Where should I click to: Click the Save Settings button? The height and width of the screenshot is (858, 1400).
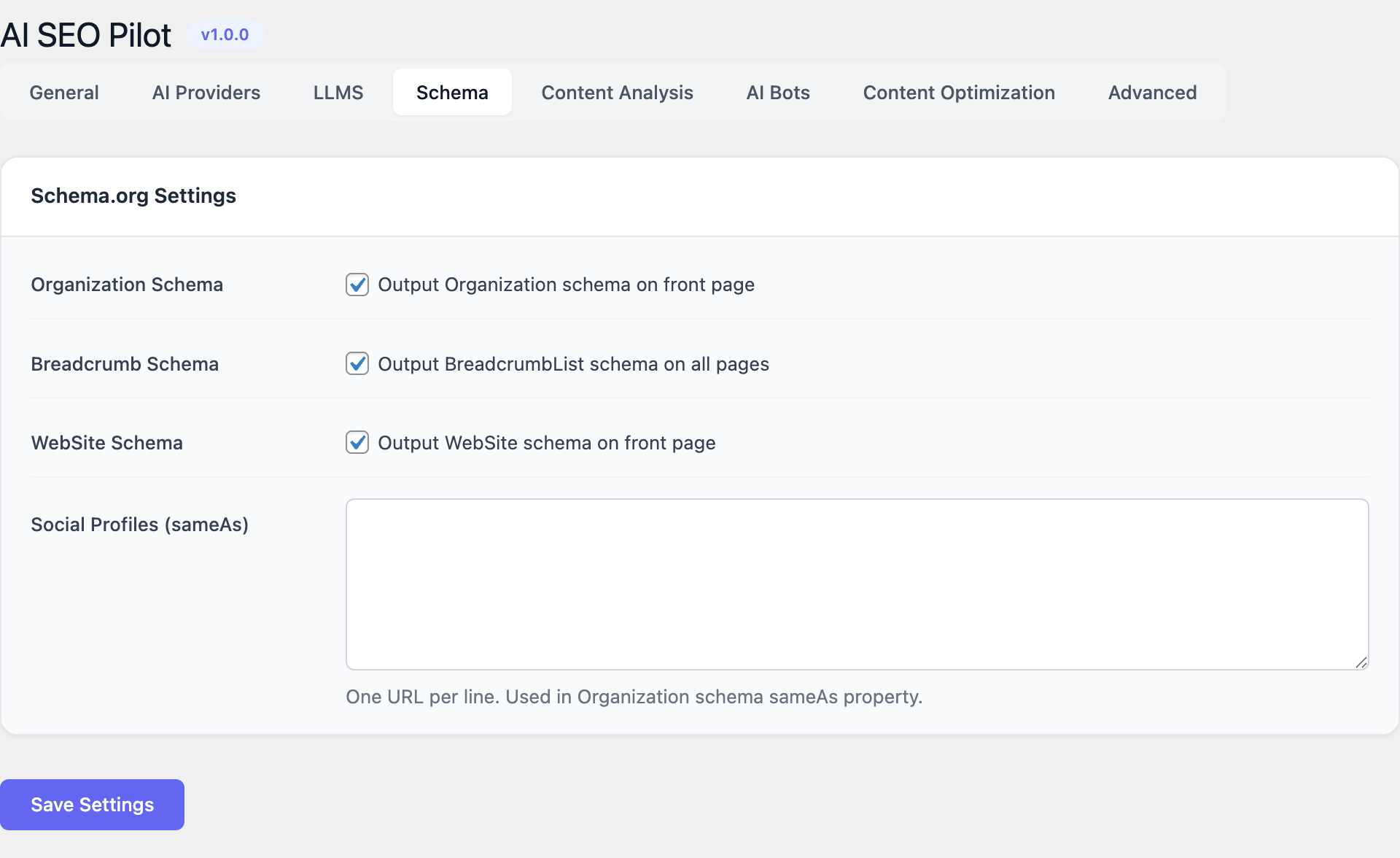point(92,805)
